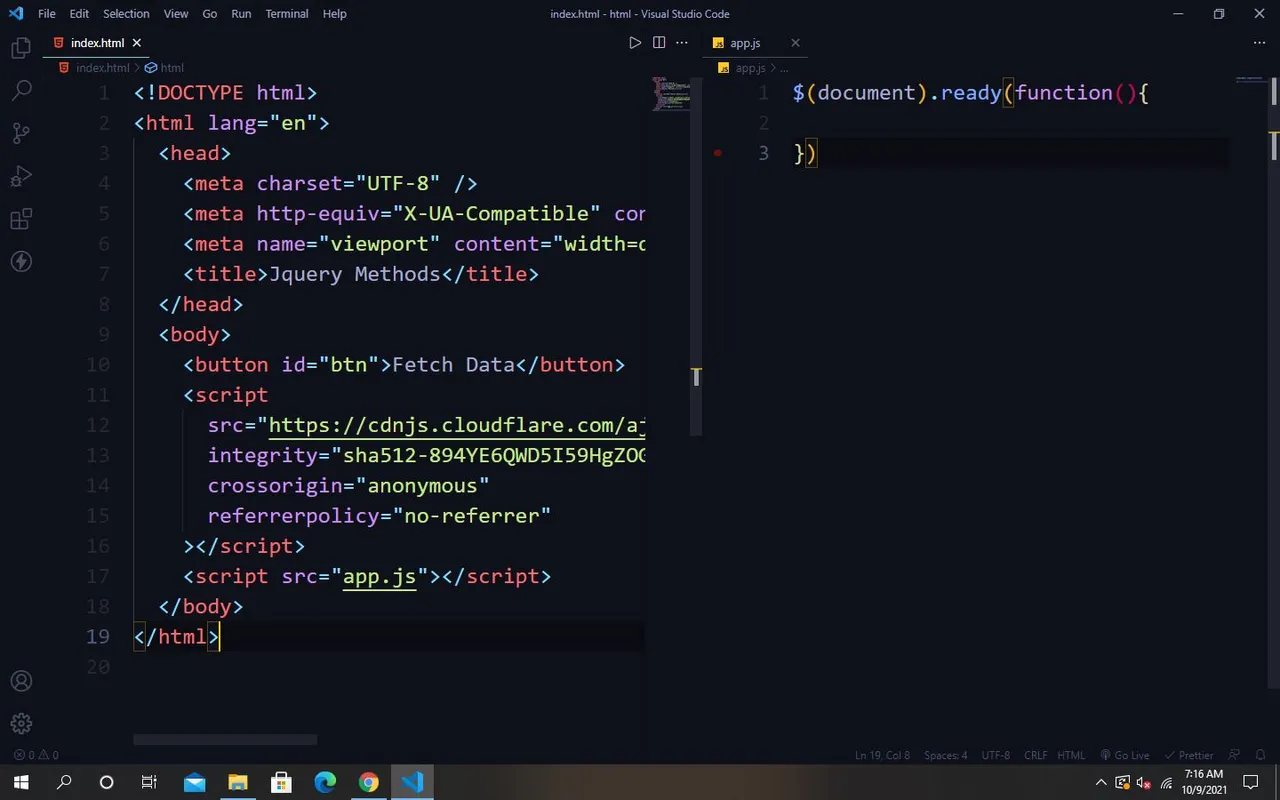Launch Mail from taskbar
Image resolution: width=1280 pixels, height=800 pixels.
[x=194, y=782]
